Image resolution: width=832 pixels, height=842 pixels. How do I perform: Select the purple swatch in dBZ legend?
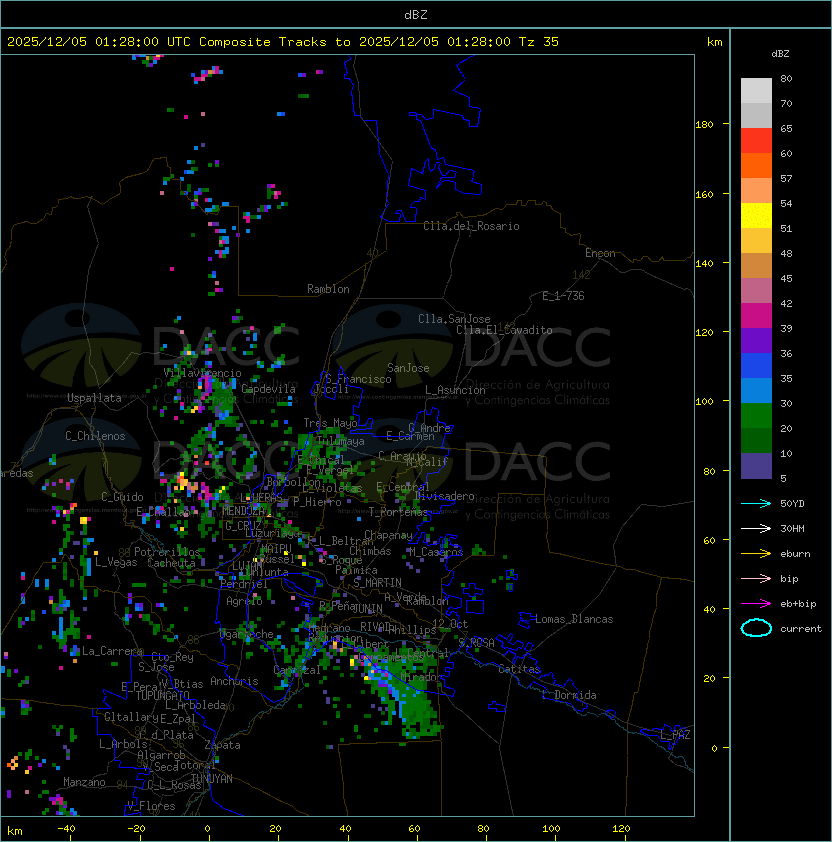pos(756,340)
